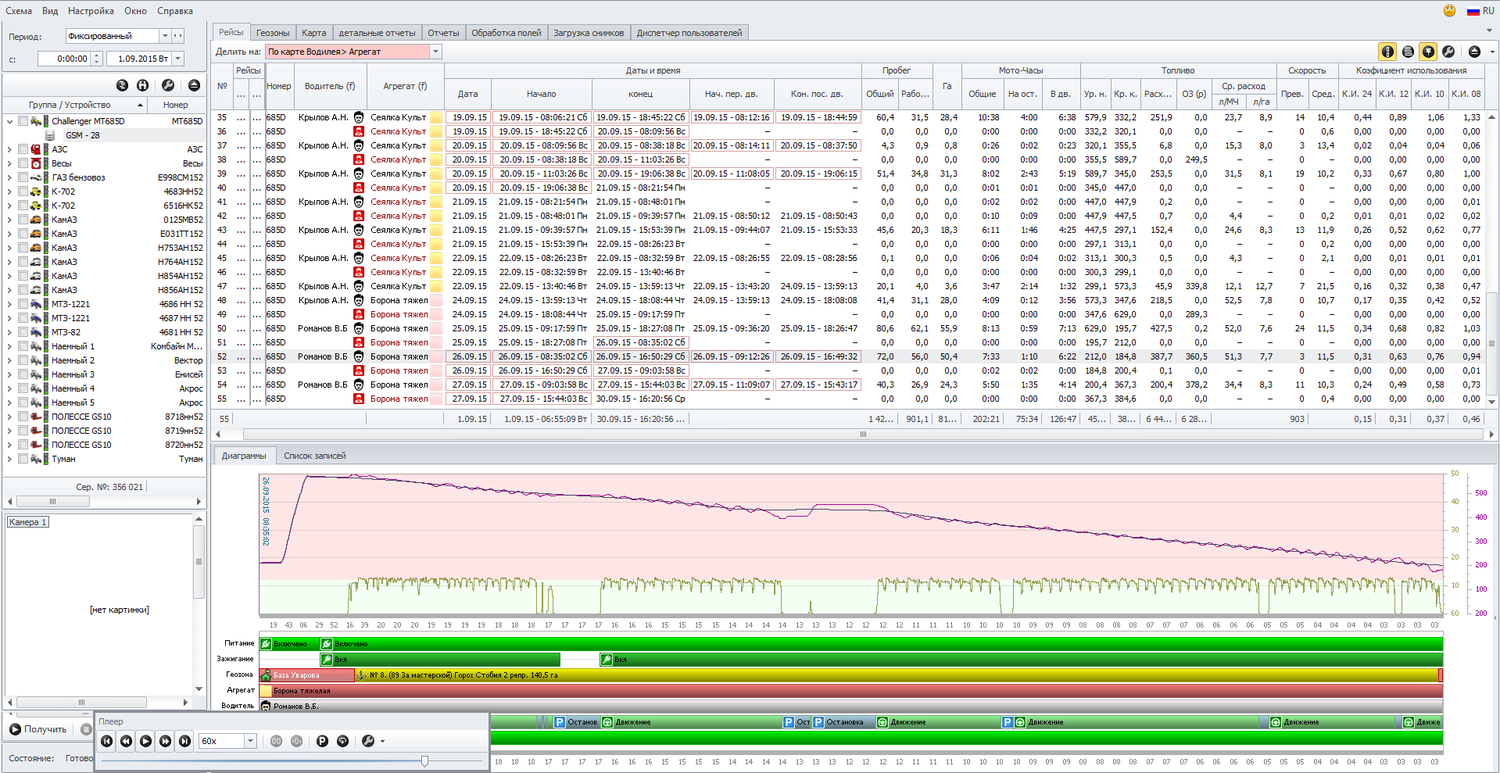Check the ГАЗ бензовоз checkbox

pyautogui.click(x=23, y=177)
